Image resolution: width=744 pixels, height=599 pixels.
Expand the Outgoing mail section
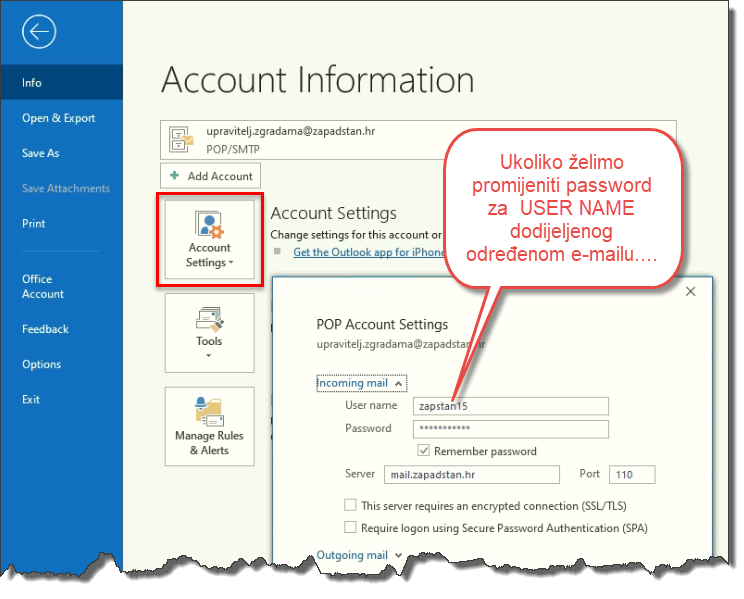(359, 555)
